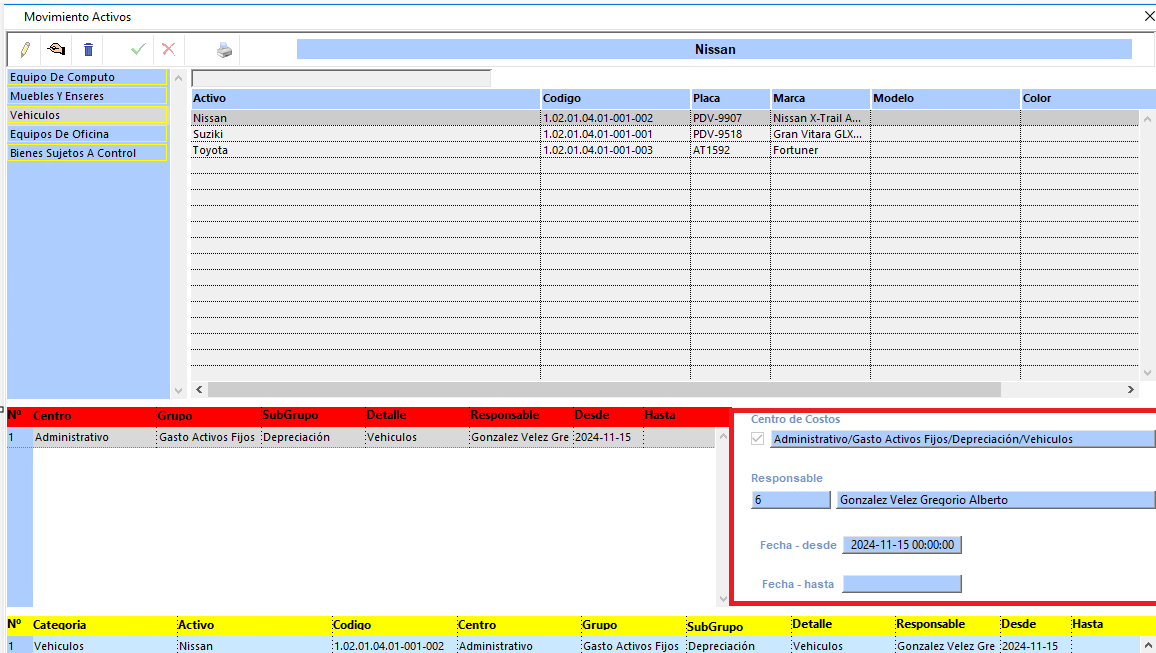1156x653 pixels.
Task: Select the Equipo De Computo category
Action: point(86,77)
